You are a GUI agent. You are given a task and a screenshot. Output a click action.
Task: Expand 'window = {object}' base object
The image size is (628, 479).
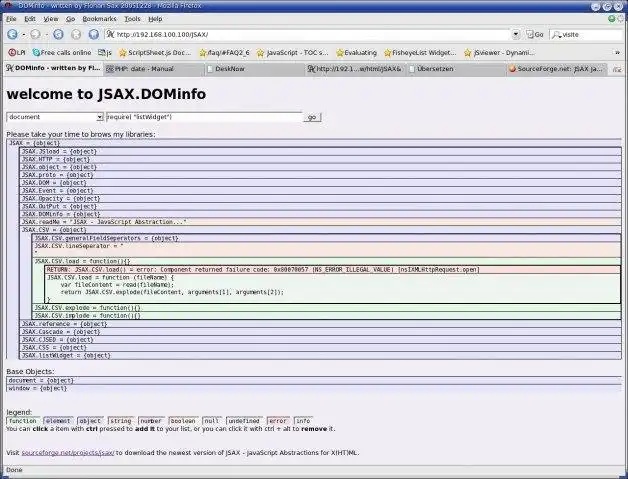pos(314,388)
